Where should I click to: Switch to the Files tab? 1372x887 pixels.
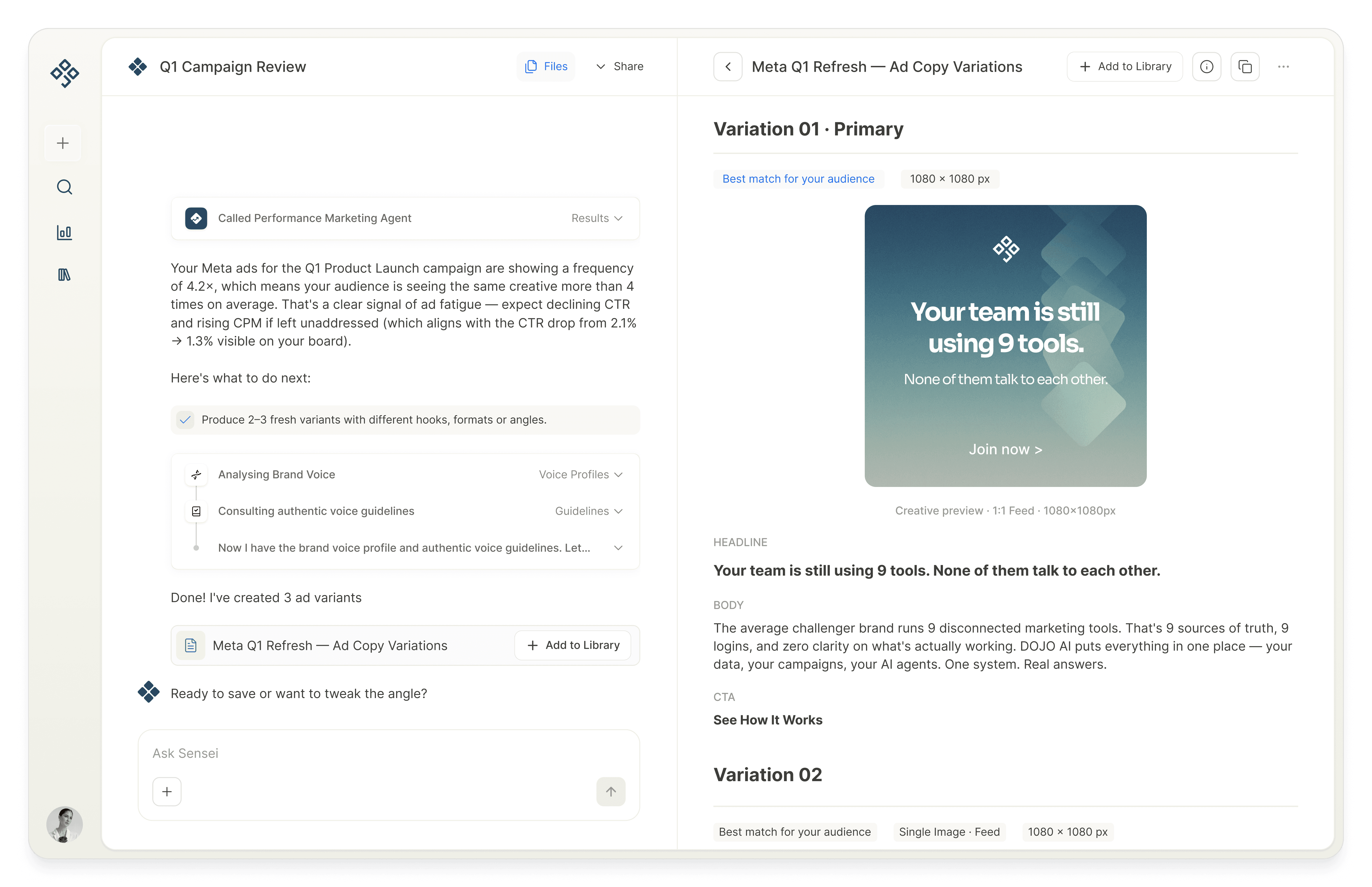click(545, 66)
